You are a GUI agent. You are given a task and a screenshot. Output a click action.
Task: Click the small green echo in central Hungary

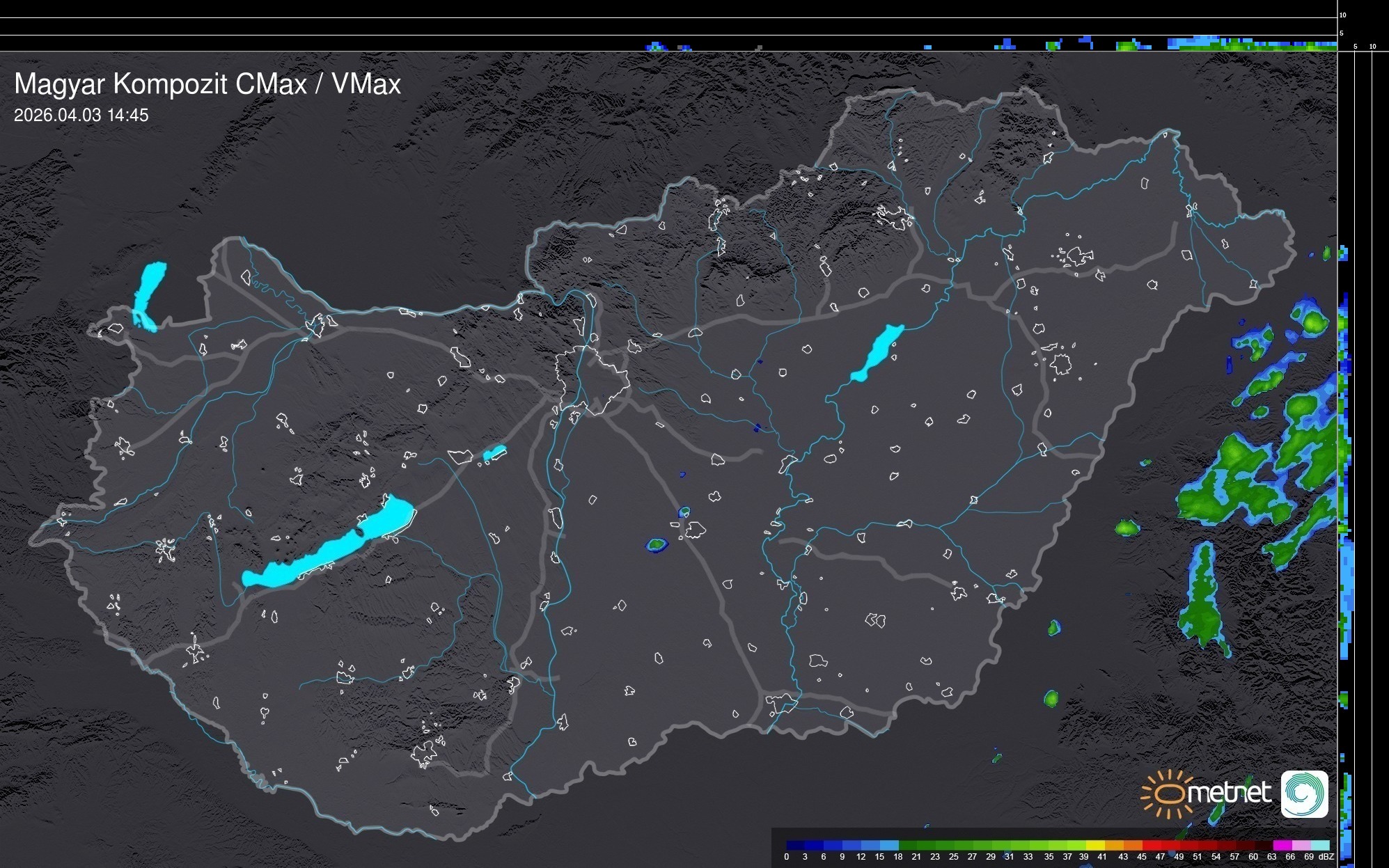pos(656,544)
